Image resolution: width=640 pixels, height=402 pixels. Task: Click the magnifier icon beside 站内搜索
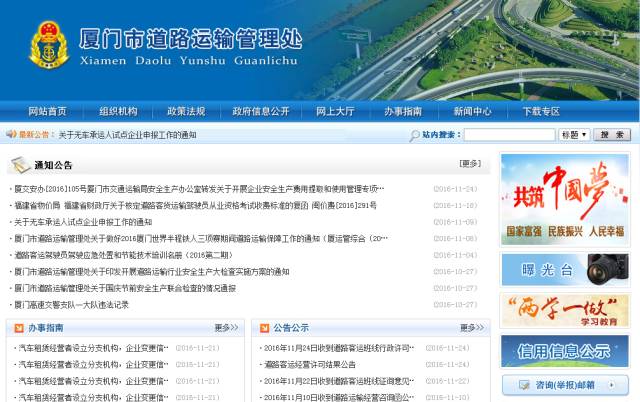(x=414, y=135)
